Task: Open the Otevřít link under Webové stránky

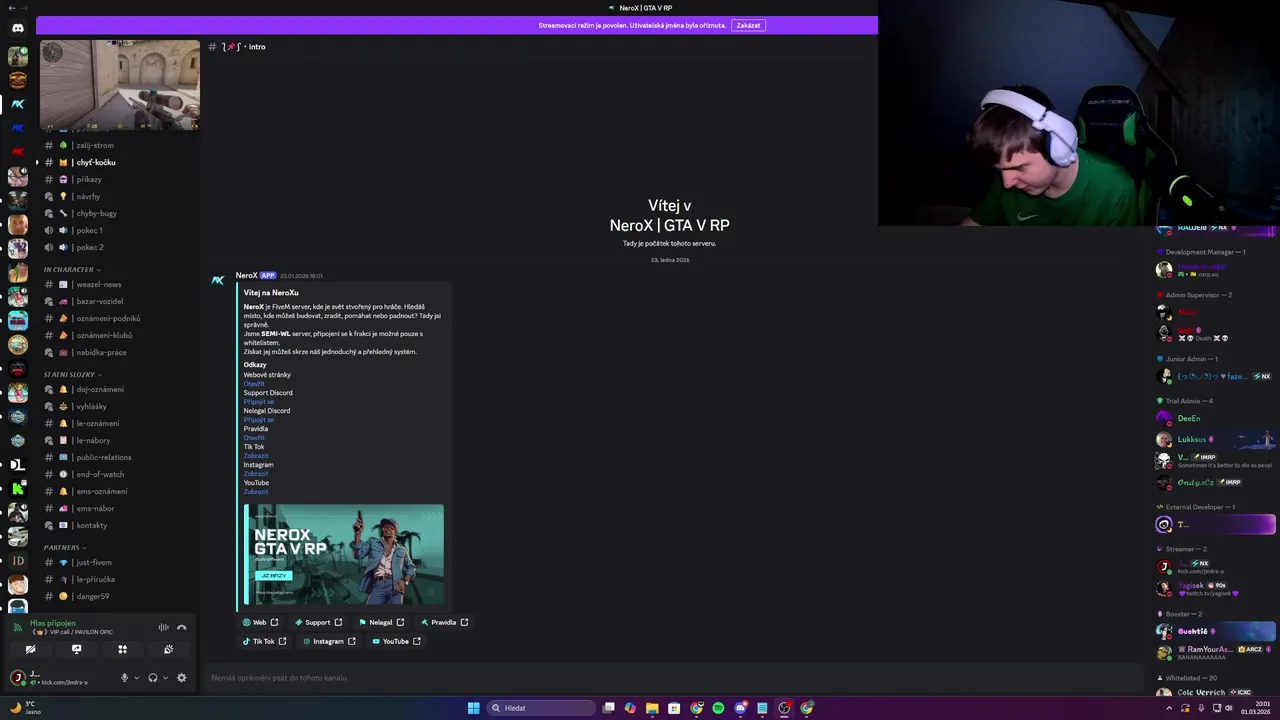Action: point(254,384)
